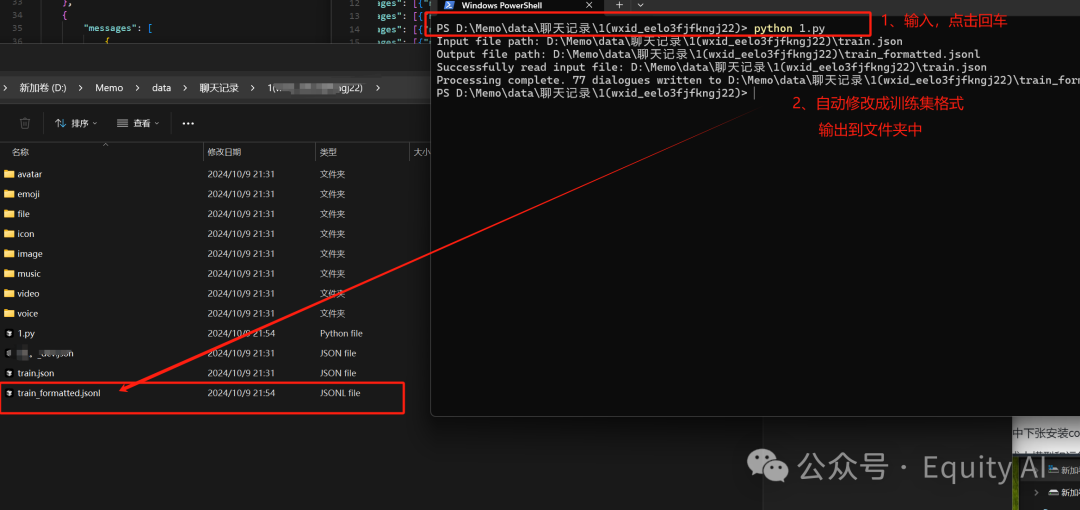Expand the chevron after the last breadcrumb folder
Image resolution: width=1080 pixels, height=510 pixels.
click(377, 88)
